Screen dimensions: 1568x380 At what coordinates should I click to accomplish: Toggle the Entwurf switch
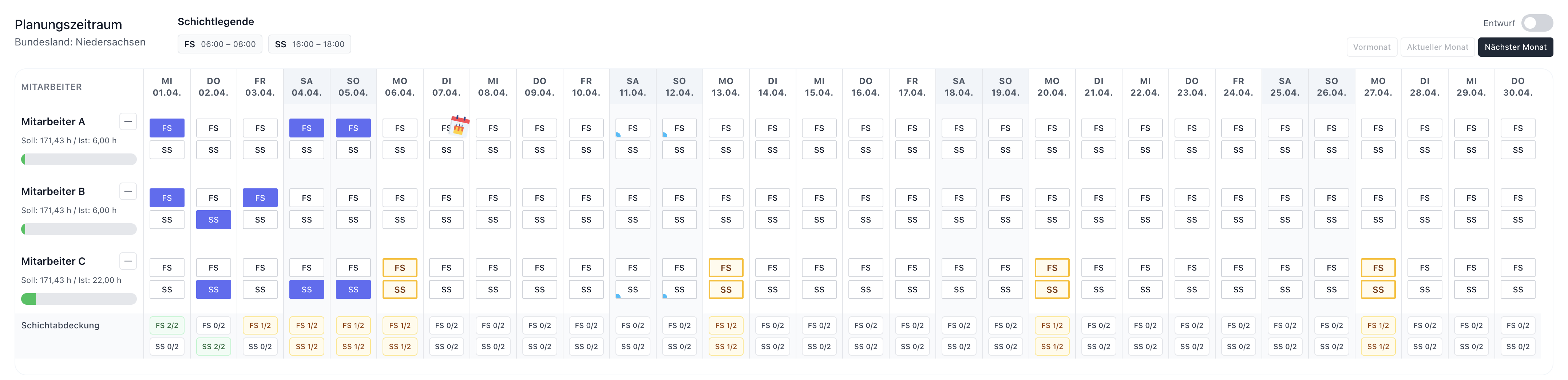click(x=1536, y=23)
